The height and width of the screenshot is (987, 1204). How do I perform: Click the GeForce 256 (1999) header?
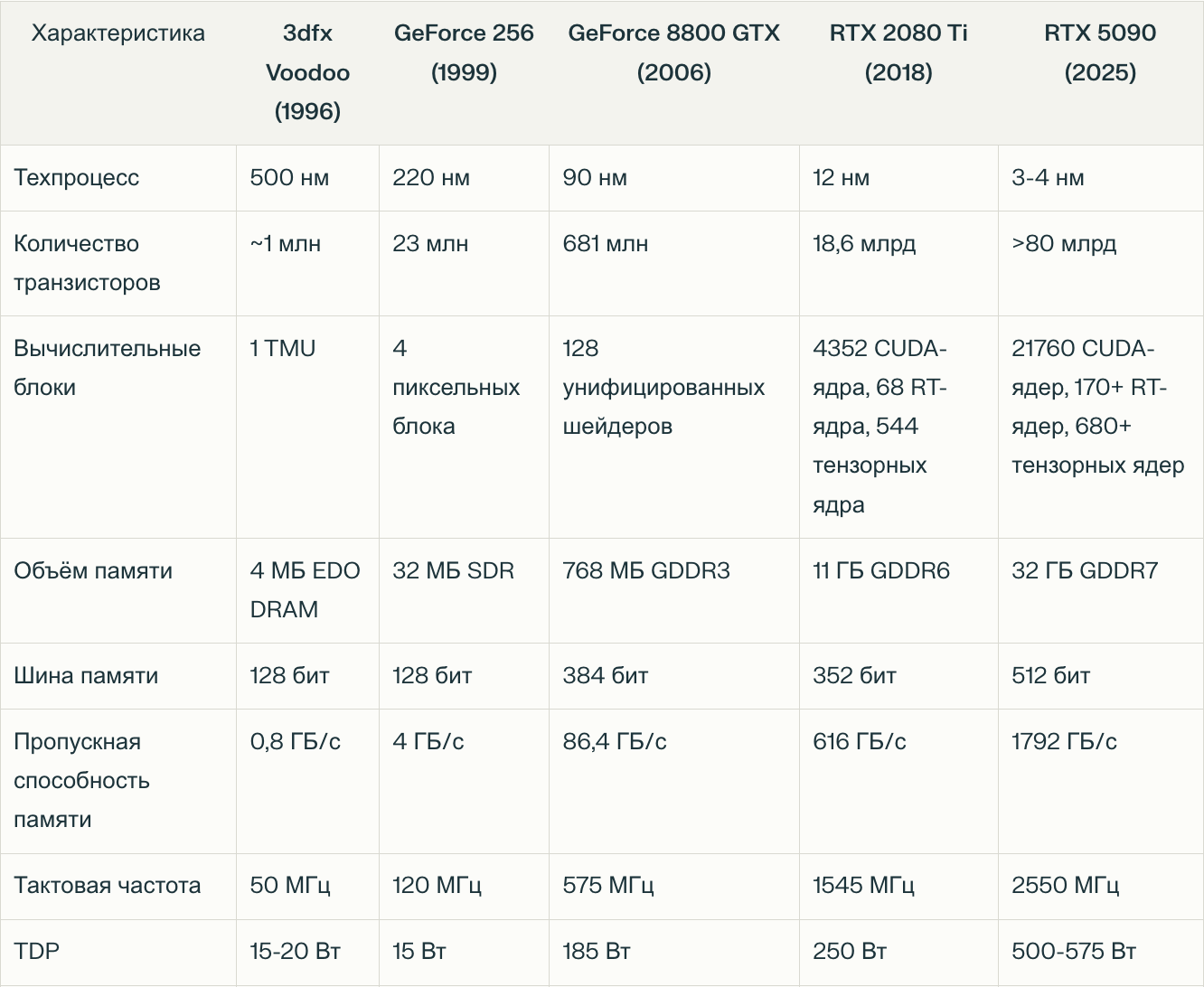[x=464, y=52]
